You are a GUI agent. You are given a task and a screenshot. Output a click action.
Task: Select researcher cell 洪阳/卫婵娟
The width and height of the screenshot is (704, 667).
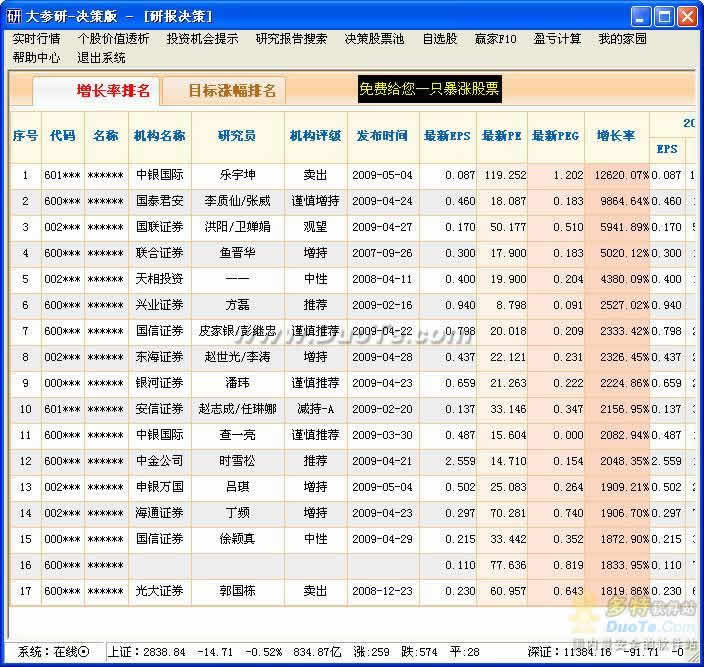point(238,227)
